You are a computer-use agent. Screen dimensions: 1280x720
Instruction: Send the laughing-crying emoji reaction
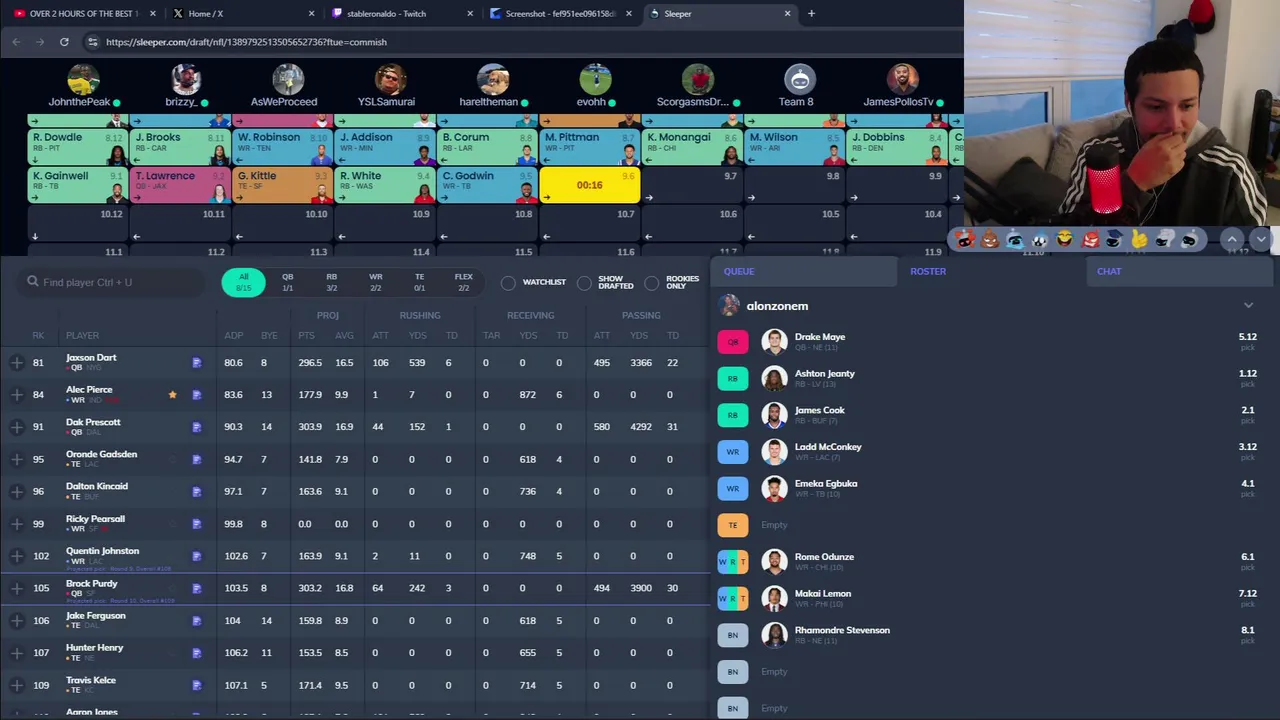click(1064, 240)
